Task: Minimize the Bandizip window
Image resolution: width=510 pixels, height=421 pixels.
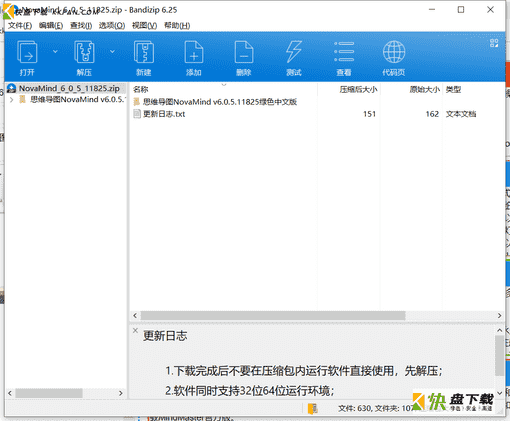Action: pos(432,10)
